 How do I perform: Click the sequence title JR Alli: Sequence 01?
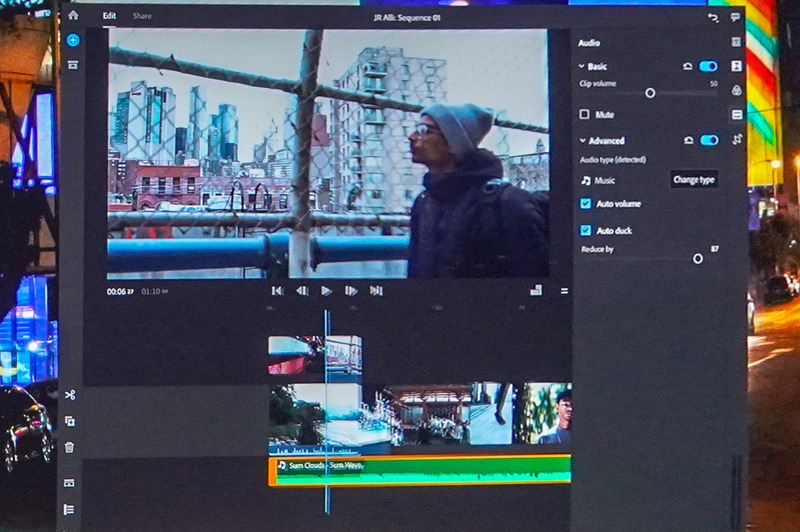[407, 18]
